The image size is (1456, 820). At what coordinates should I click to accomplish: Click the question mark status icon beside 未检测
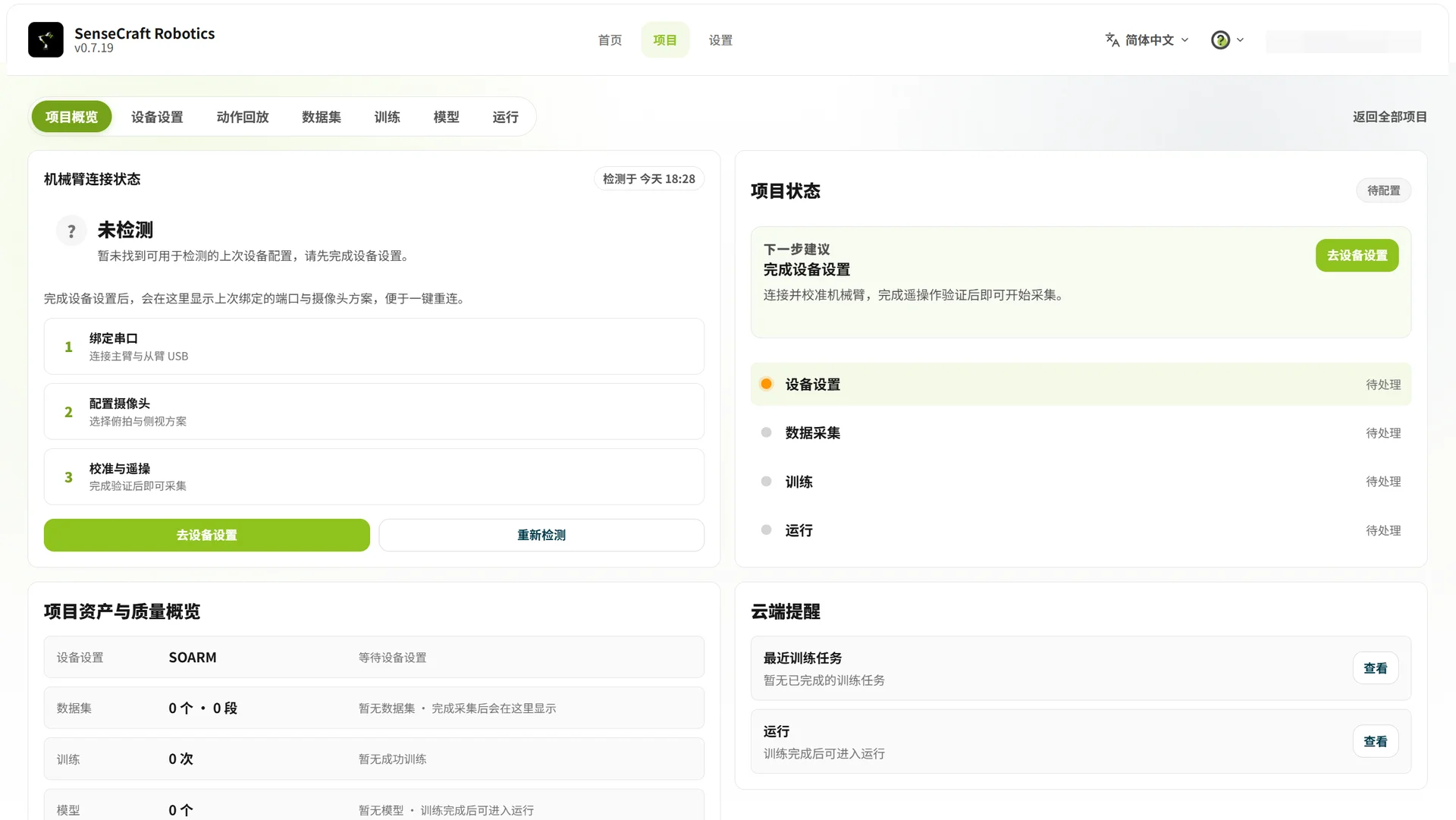coord(71,231)
